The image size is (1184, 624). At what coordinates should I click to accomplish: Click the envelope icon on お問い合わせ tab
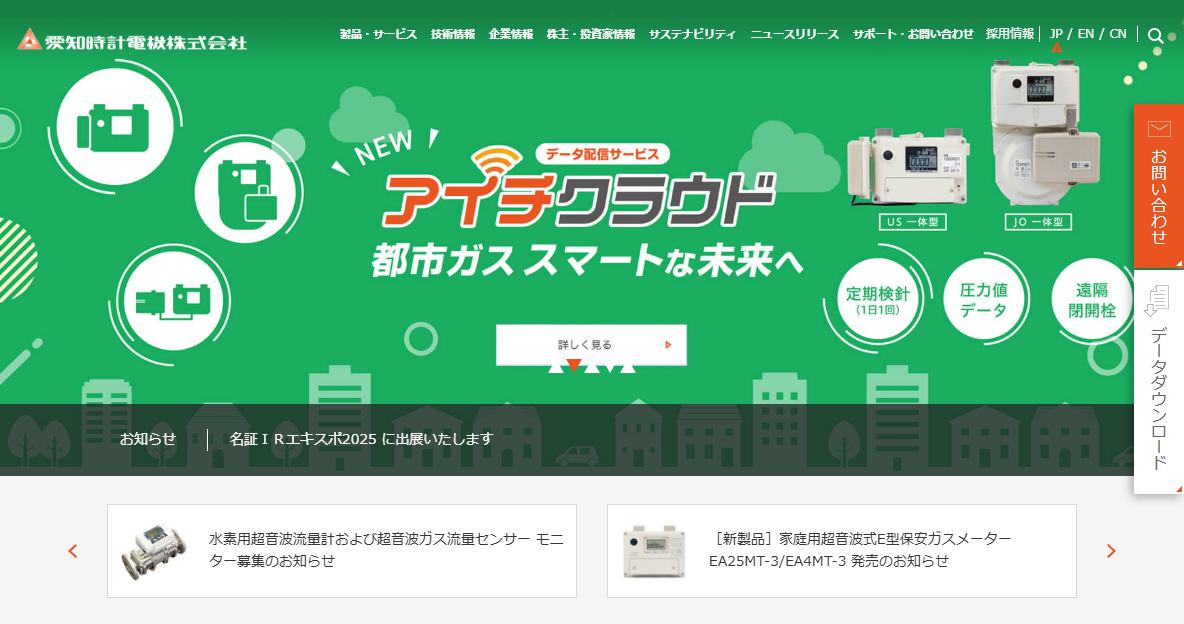click(1158, 128)
